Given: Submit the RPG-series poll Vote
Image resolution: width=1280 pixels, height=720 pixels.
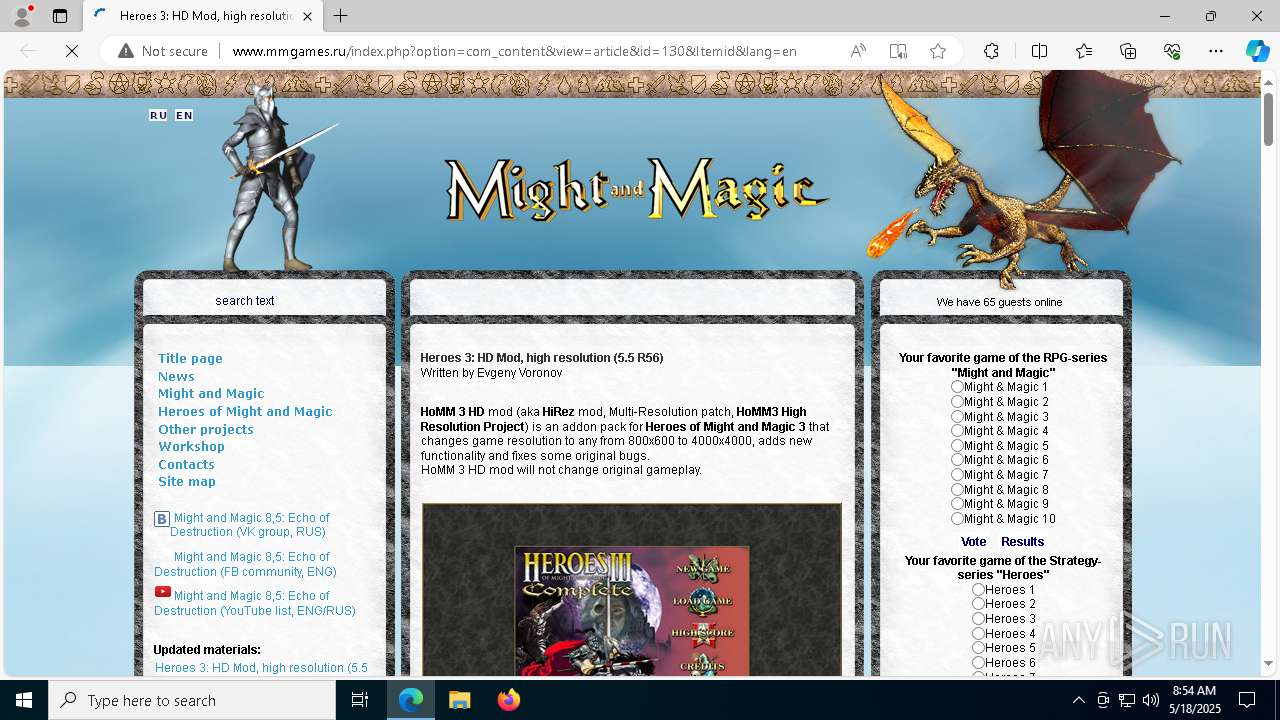Looking at the screenshot, I should [973, 541].
